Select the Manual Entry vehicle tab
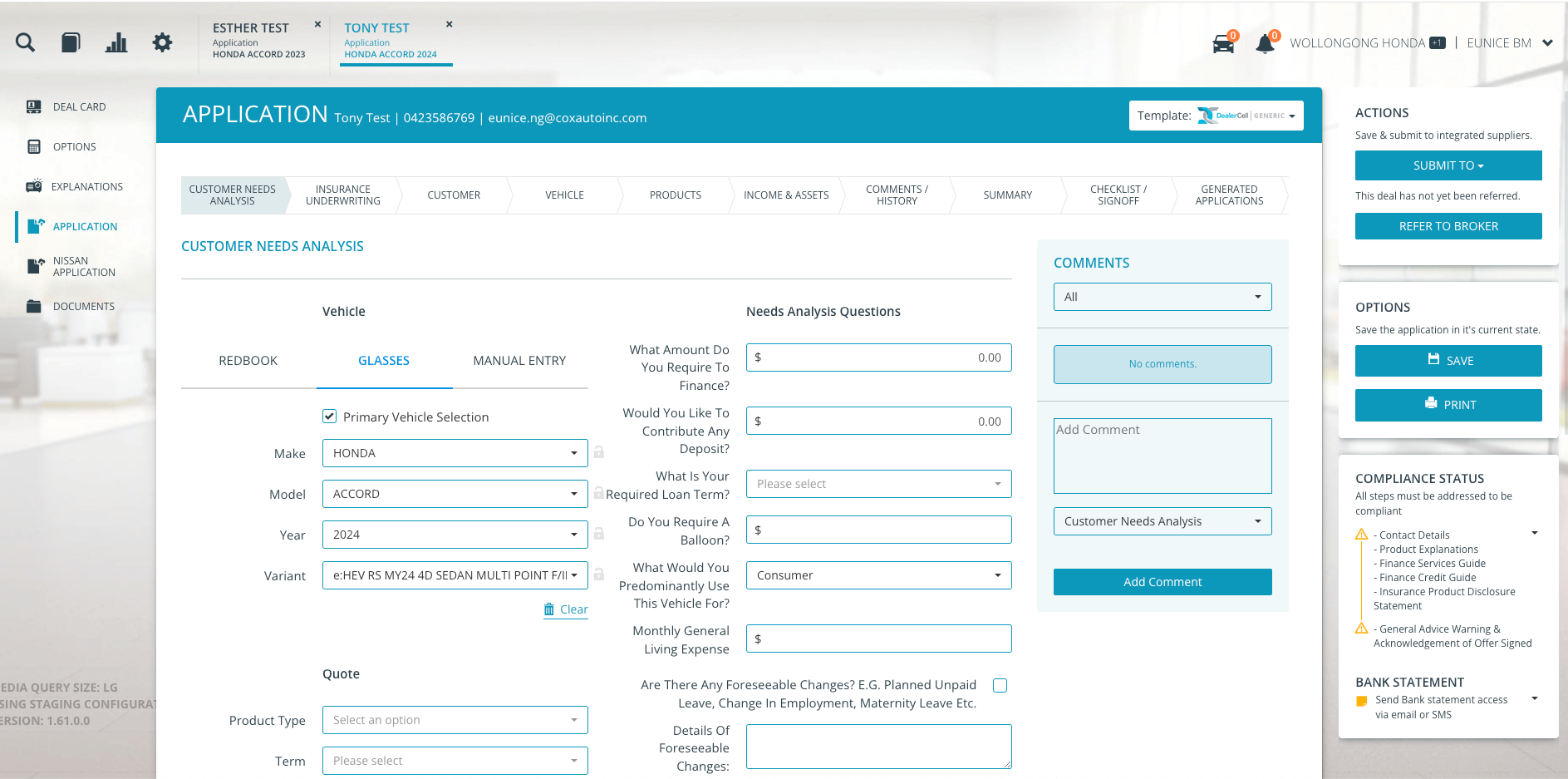 pyautogui.click(x=519, y=361)
